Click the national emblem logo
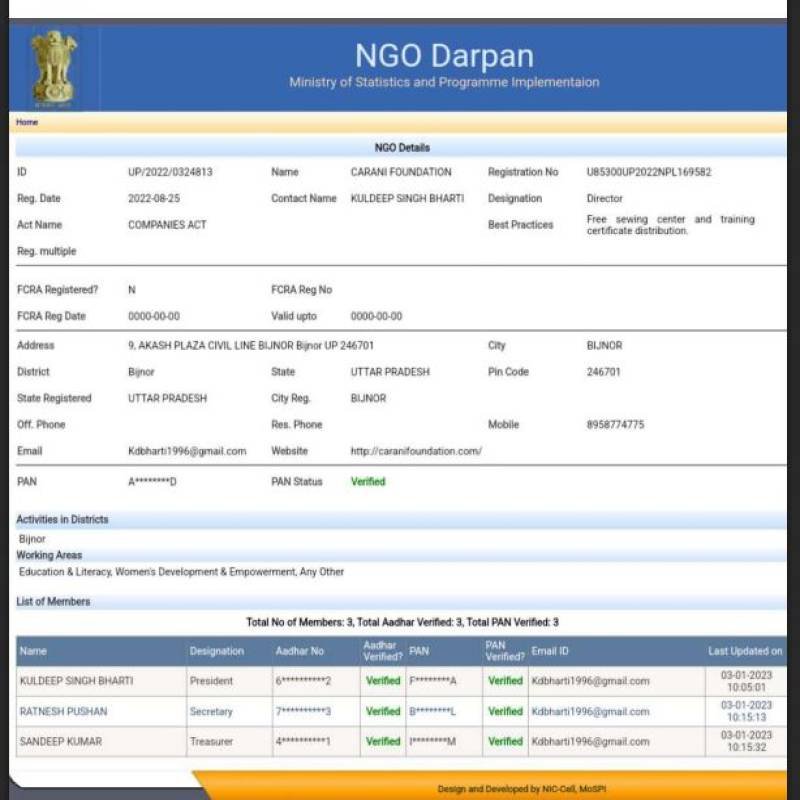 [54, 68]
